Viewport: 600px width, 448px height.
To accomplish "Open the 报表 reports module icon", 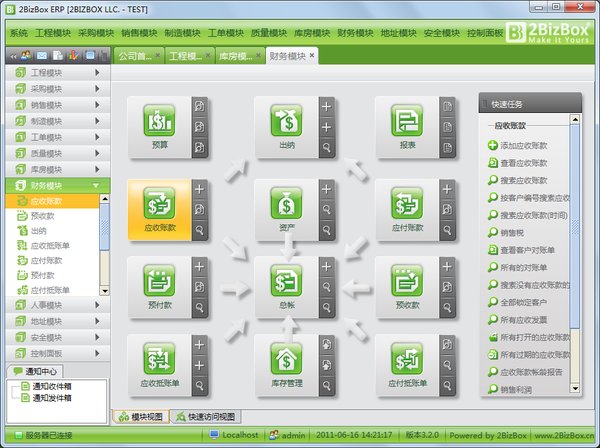I will coord(407,121).
